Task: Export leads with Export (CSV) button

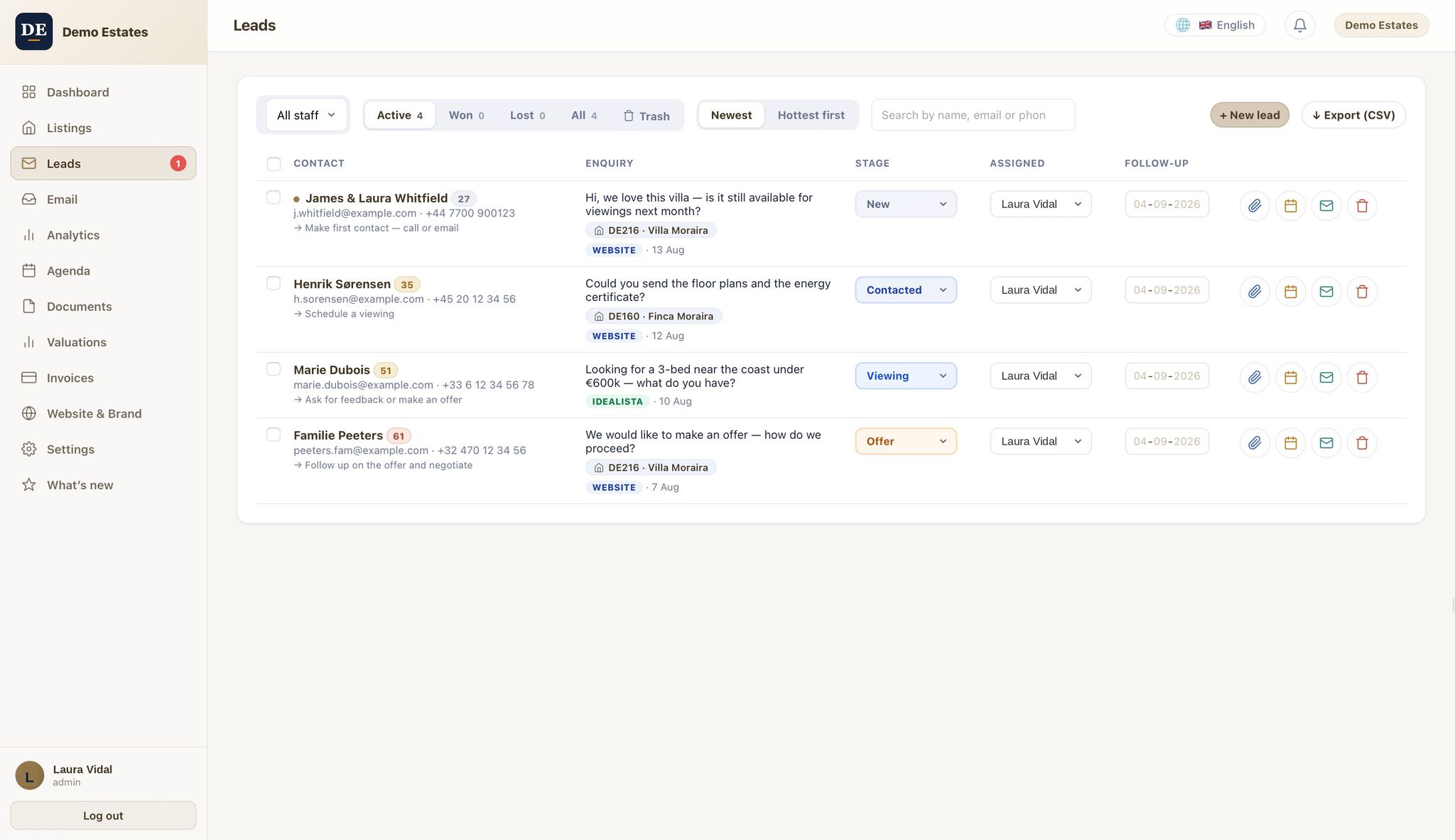Action: coord(1353,115)
